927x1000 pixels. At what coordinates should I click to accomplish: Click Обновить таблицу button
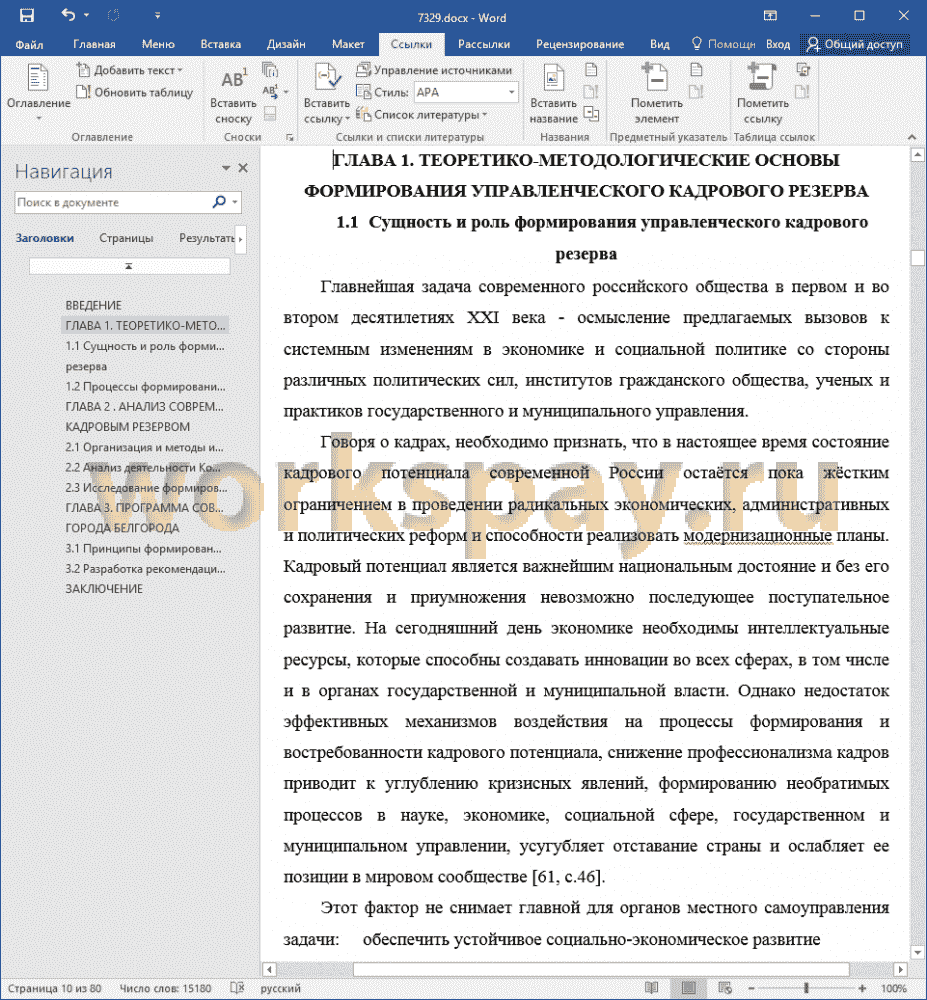[135, 92]
